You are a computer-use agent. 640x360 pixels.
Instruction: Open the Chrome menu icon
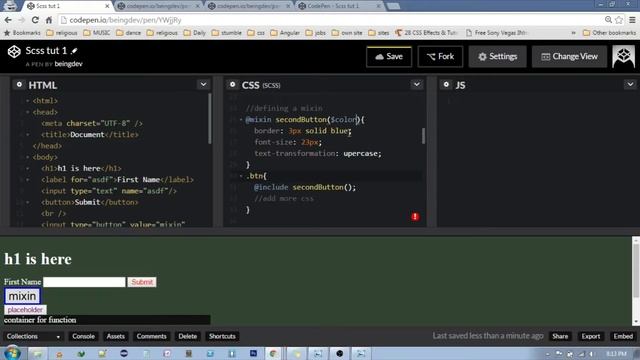632,20
